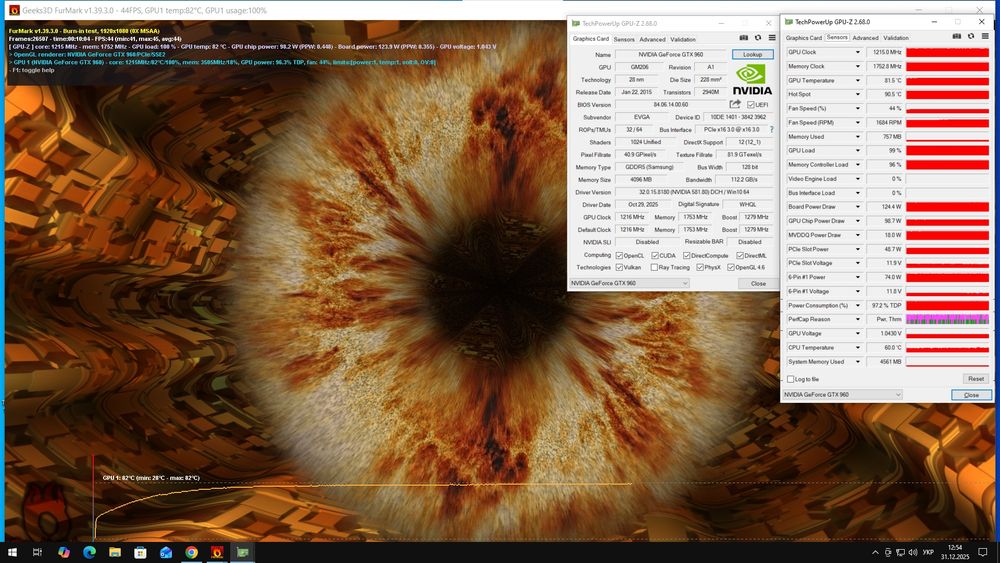
Task: Open Hot Spot sensor dropdown arrow
Action: pyautogui.click(x=857, y=94)
